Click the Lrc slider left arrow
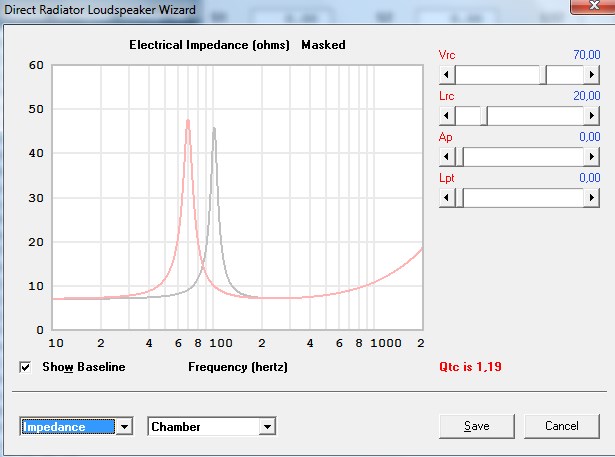The height and width of the screenshot is (457, 615). [x=447, y=115]
